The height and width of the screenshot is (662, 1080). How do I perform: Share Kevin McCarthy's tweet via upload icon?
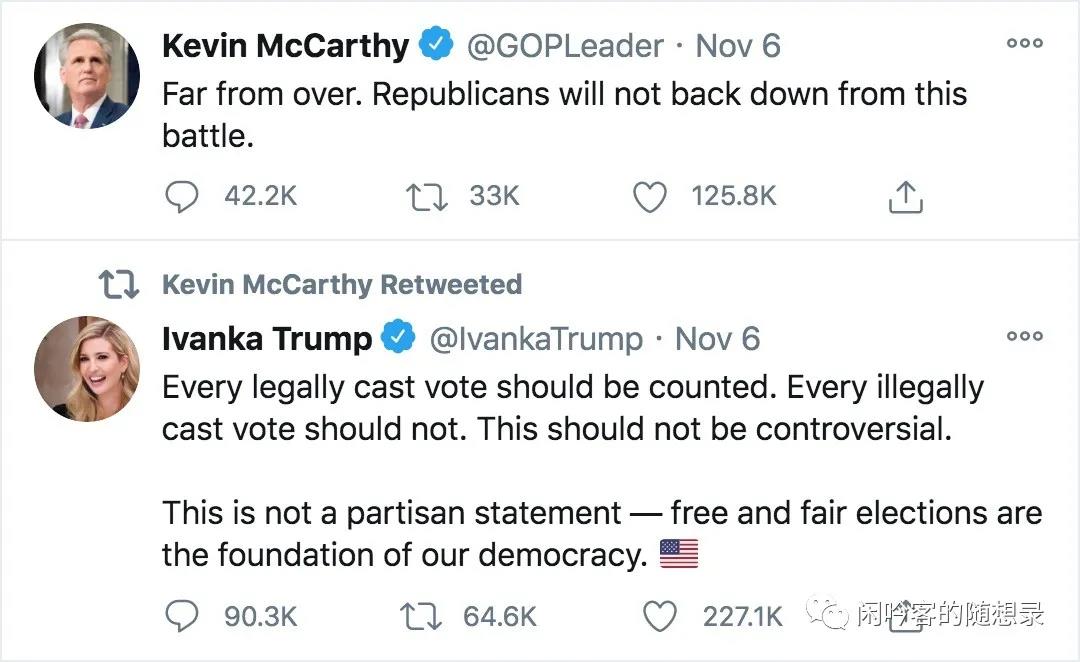905,198
